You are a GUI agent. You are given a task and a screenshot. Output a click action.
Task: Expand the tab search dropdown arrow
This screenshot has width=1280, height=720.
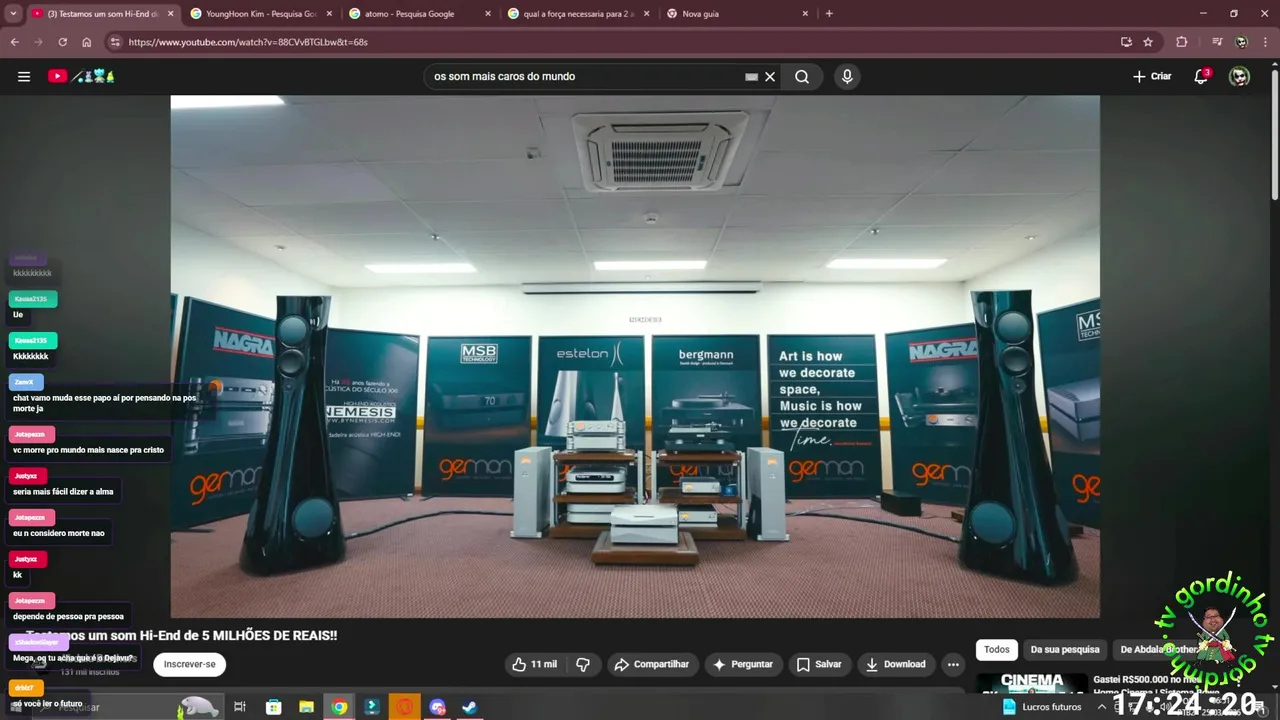tap(13, 14)
